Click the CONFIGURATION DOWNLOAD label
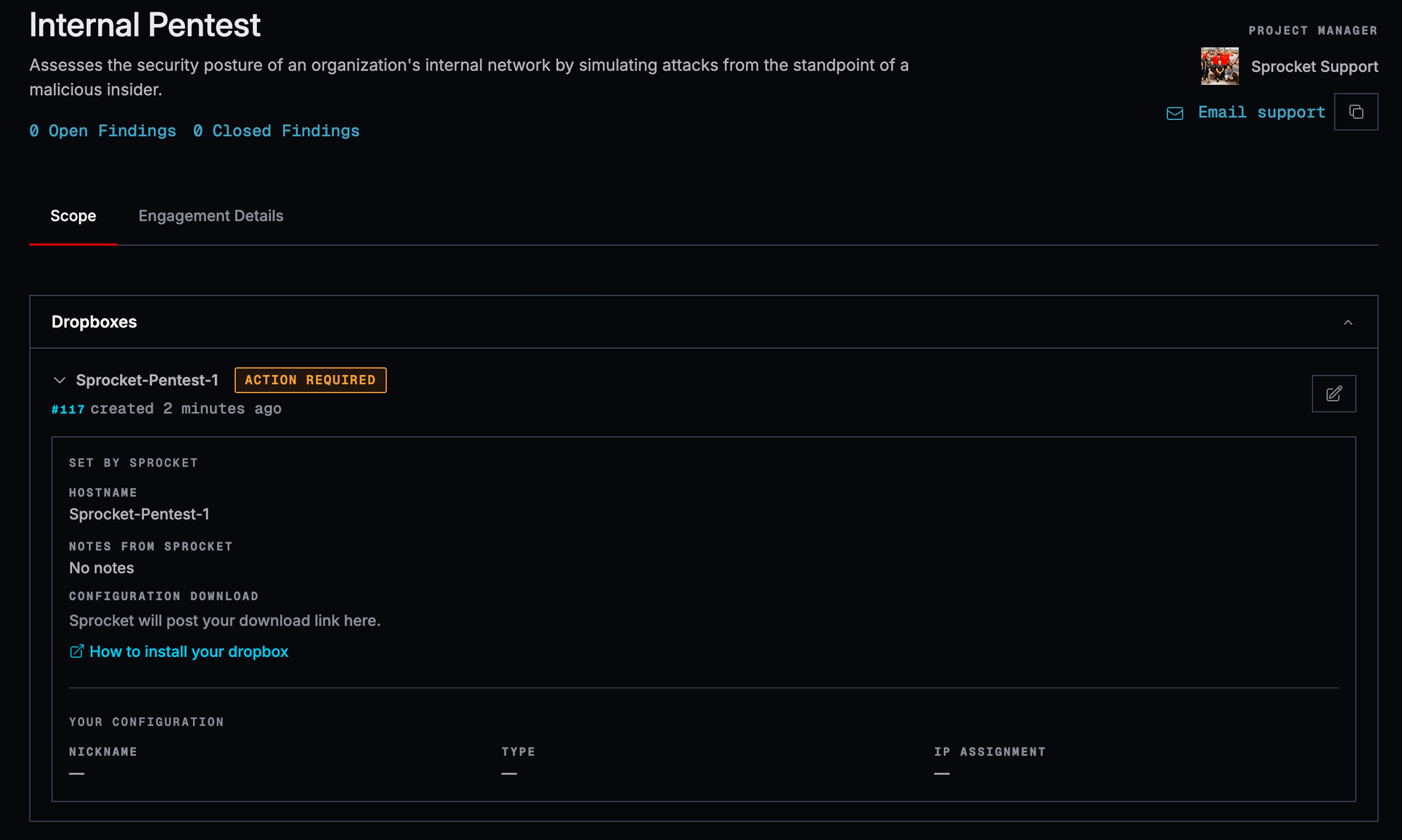This screenshot has width=1402, height=840. click(x=164, y=596)
